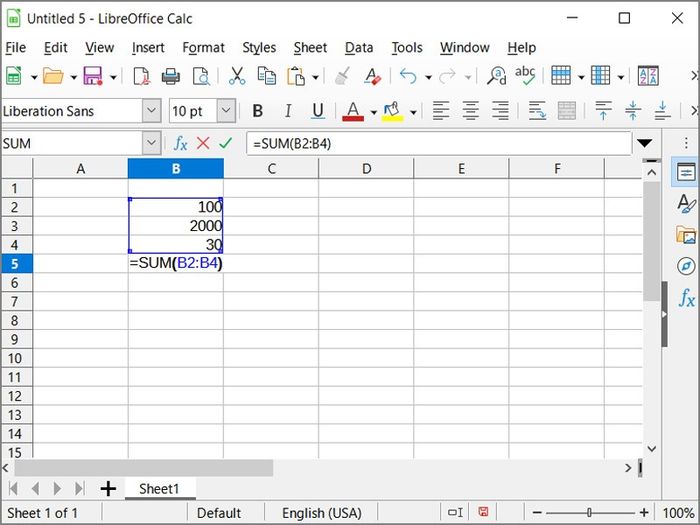Align cell content right
Viewport: 700px width, 525px height.
pyautogui.click(x=500, y=111)
